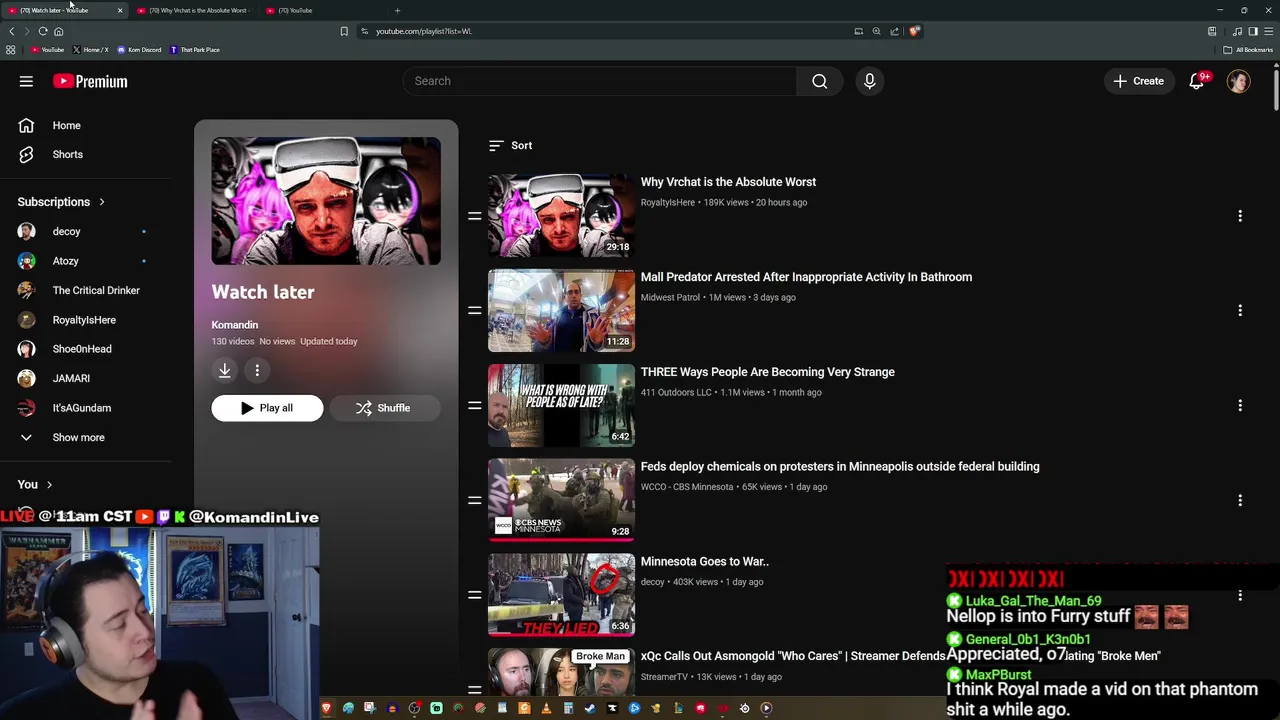Grab reorder handle of Why Vrchat video
The width and height of the screenshot is (1280, 720).
pyautogui.click(x=474, y=216)
